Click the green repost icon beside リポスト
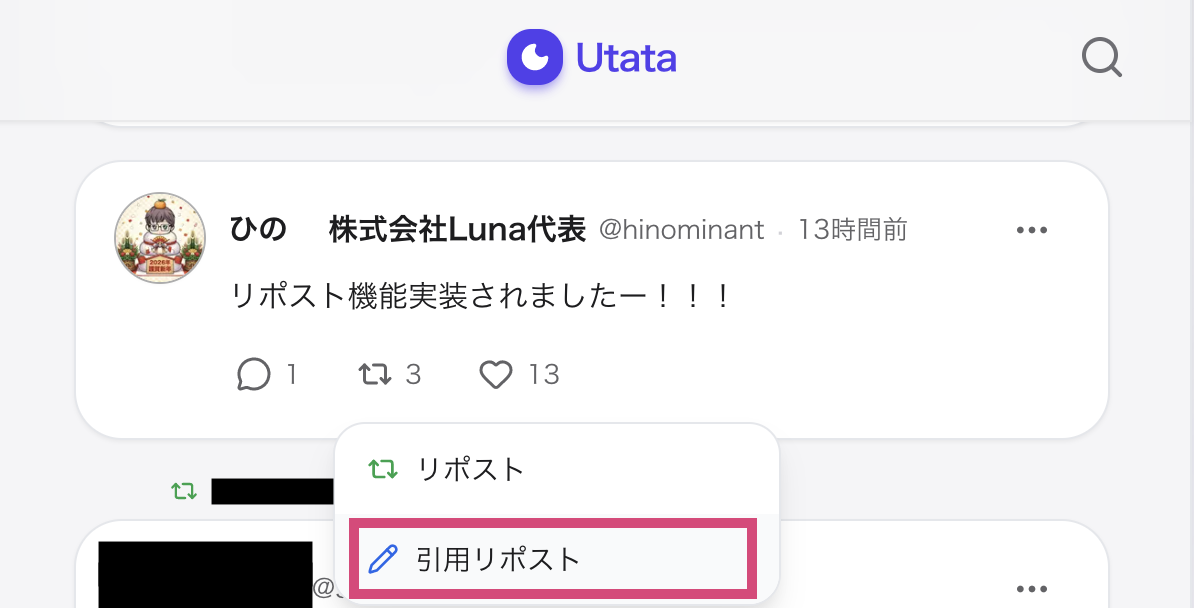This screenshot has height=608, width=1194. pyautogui.click(x=384, y=467)
